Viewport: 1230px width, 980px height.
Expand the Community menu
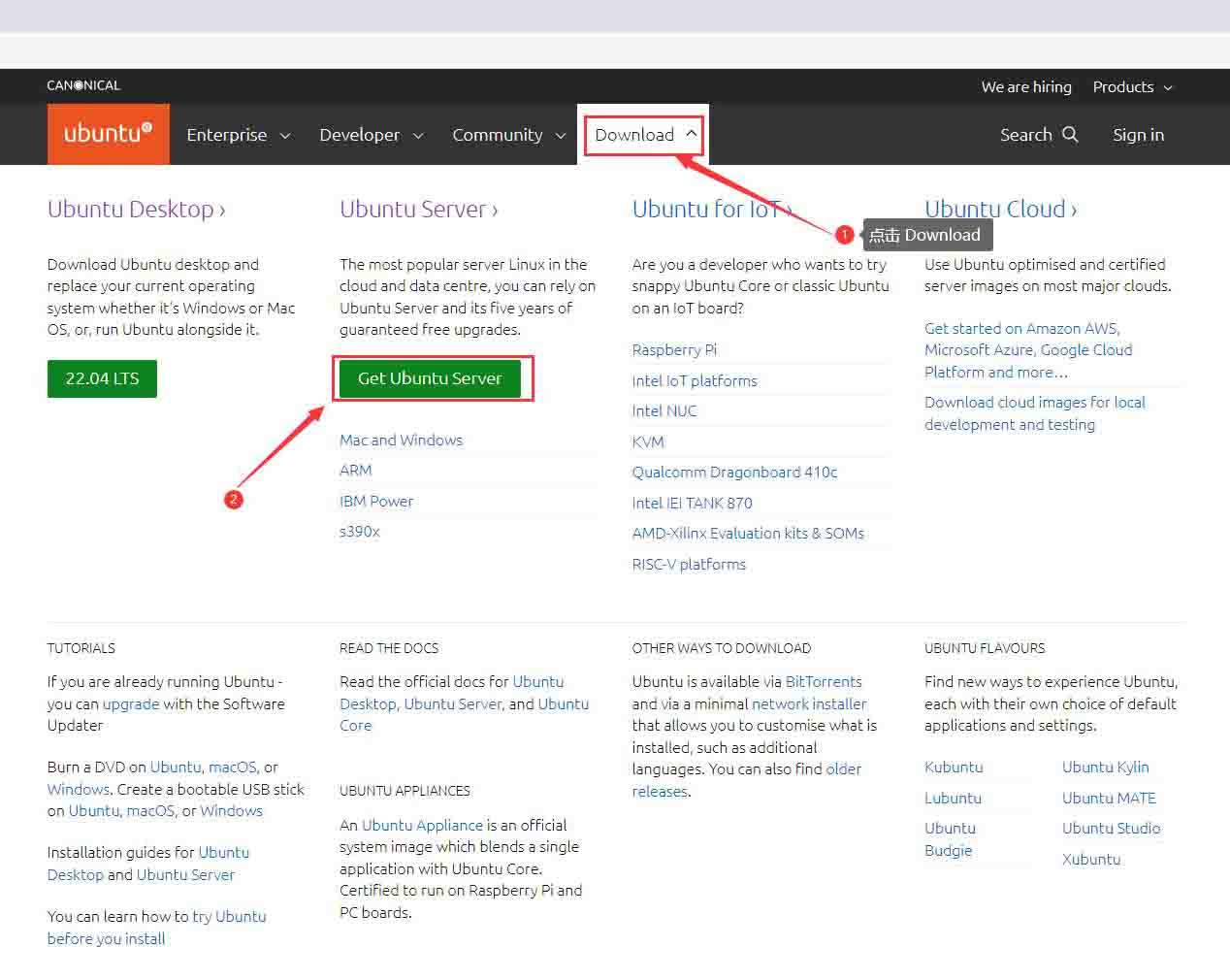tap(508, 135)
